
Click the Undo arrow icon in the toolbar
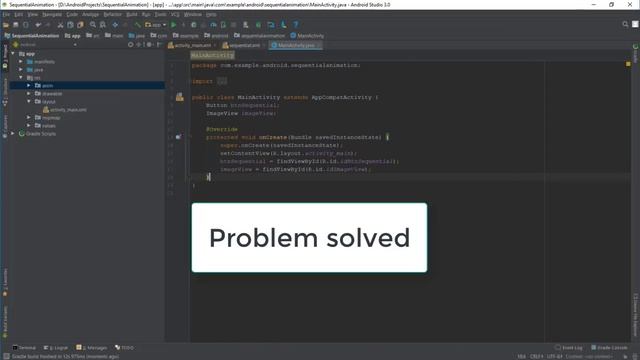coord(38,25)
